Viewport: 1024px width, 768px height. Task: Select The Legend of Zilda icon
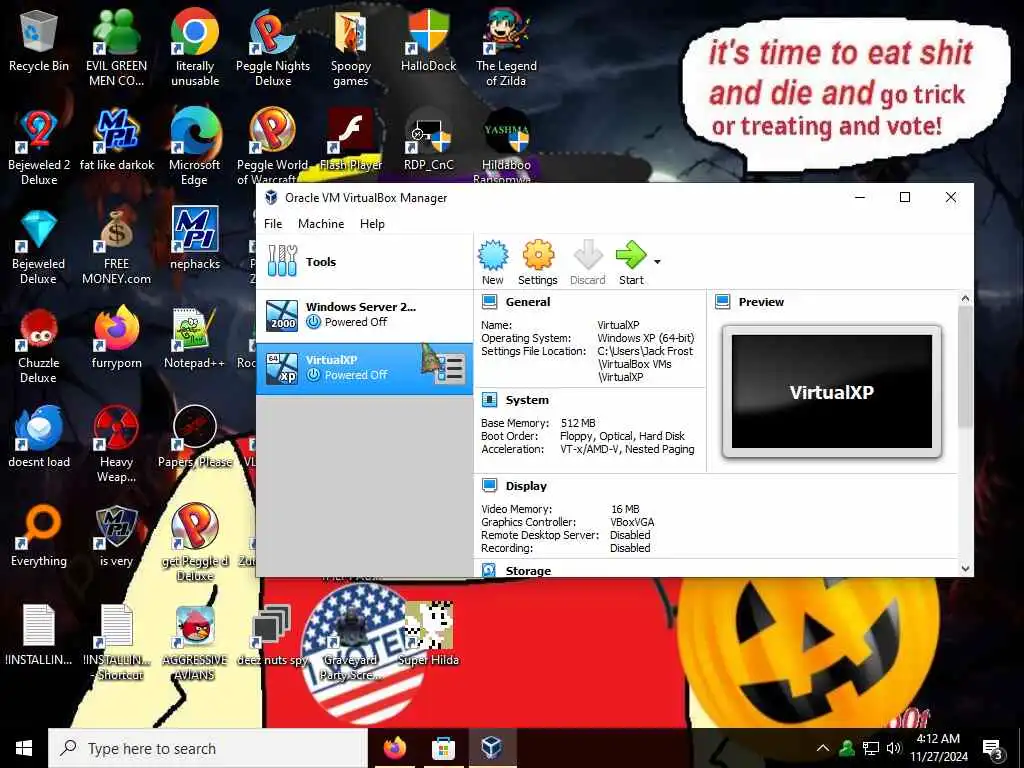(506, 48)
